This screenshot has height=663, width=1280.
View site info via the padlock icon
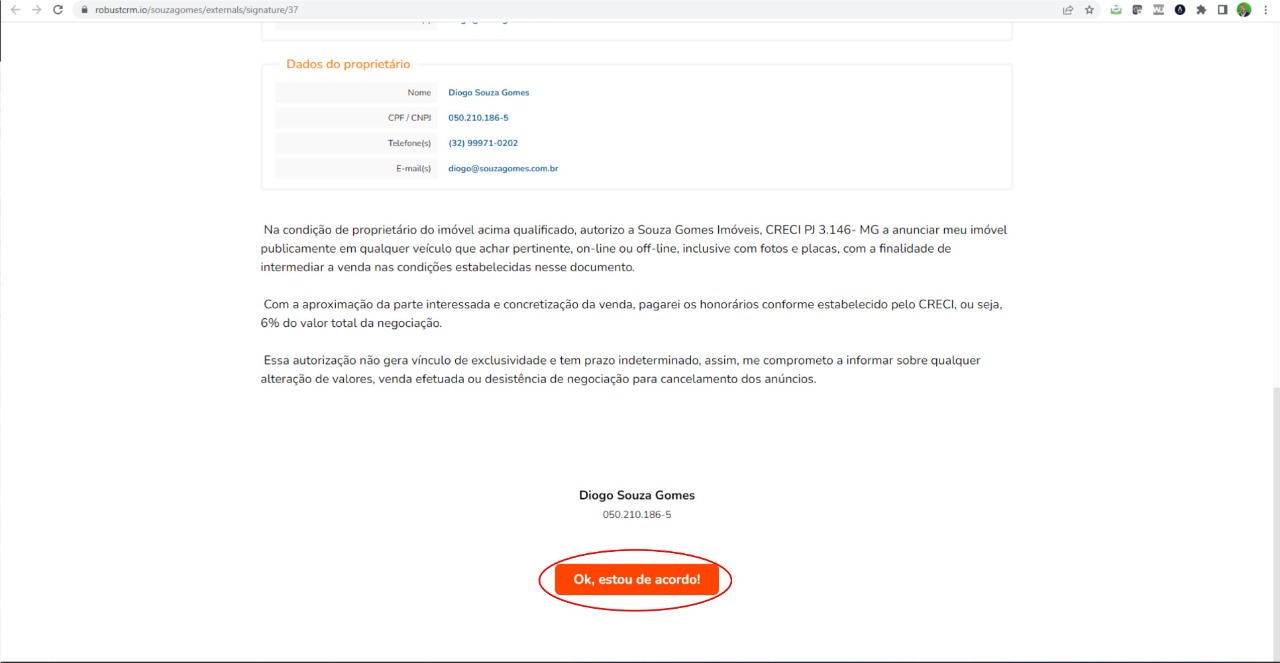pos(84,10)
